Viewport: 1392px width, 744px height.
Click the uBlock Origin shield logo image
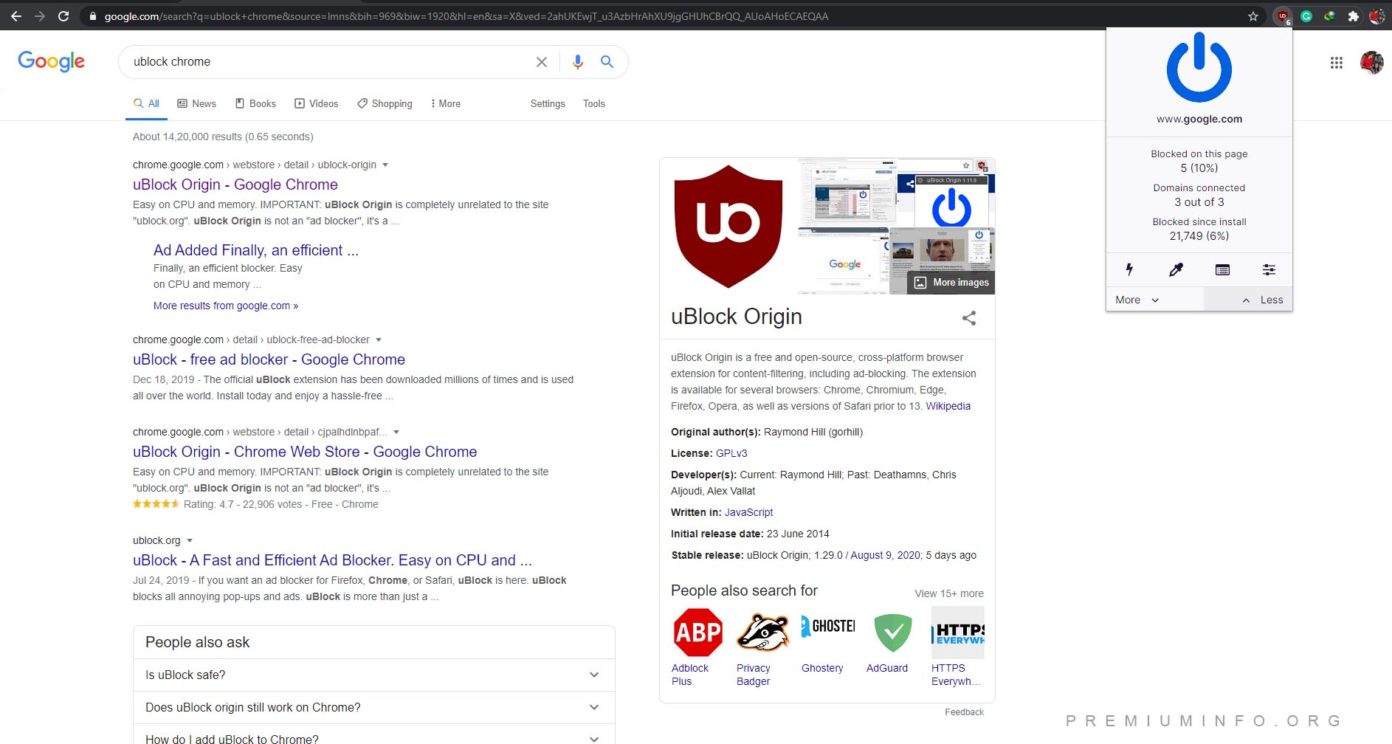click(x=727, y=226)
